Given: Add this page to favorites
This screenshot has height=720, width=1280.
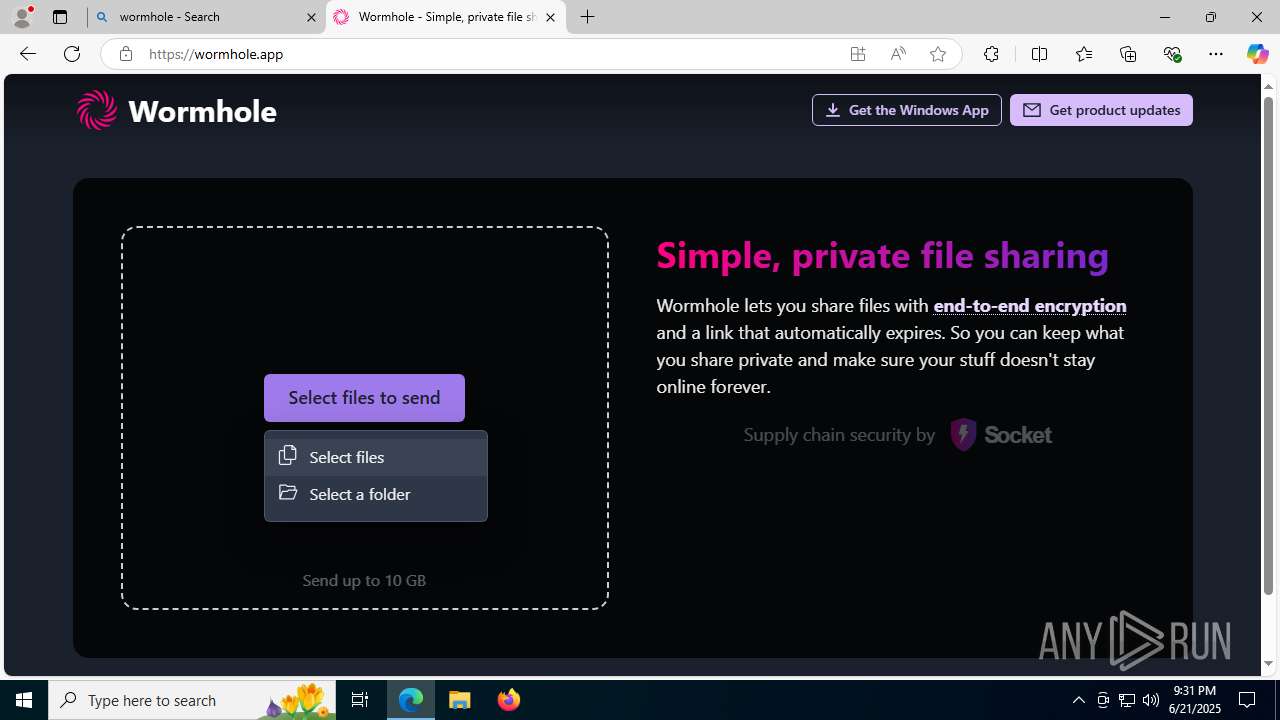Looking at the screenshot, I should tap(938, 54).
